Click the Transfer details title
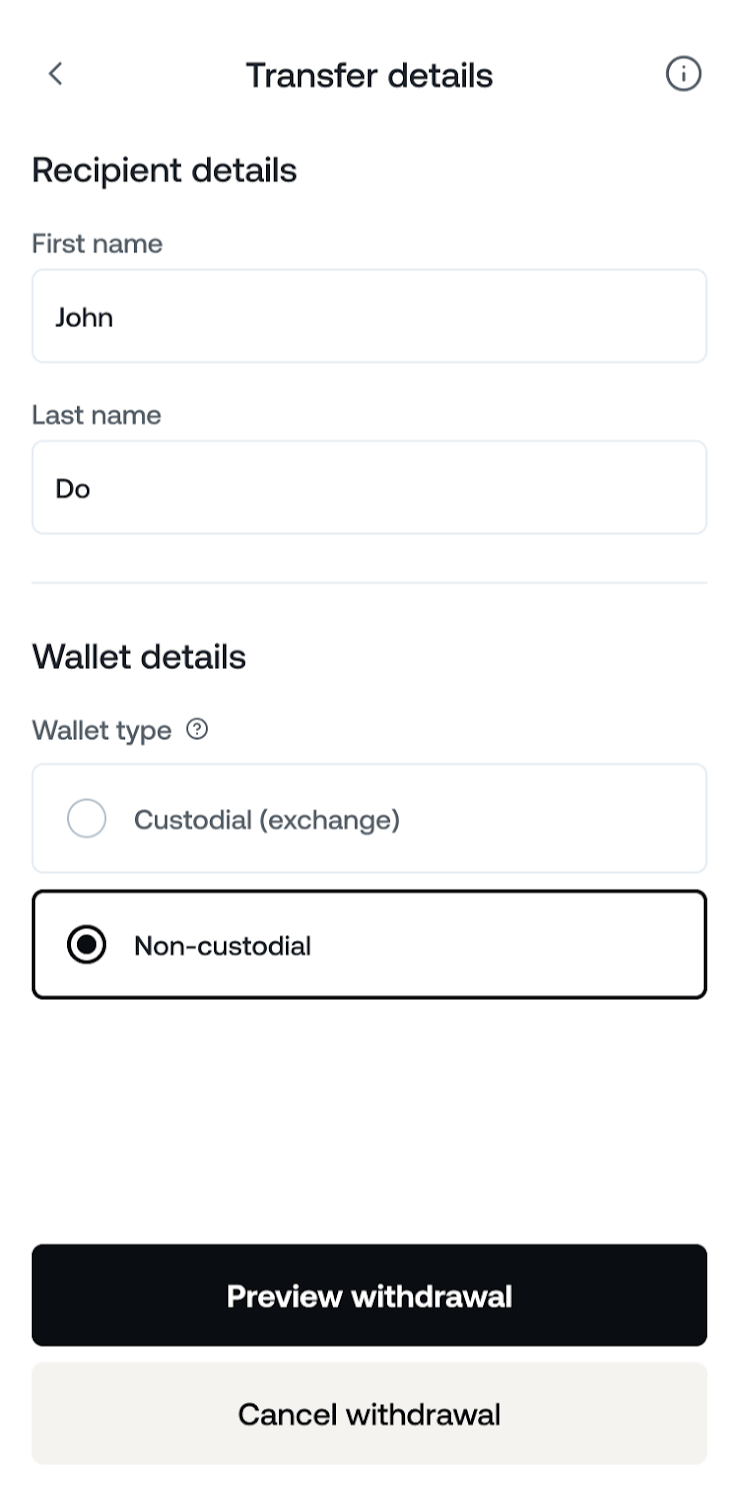 tap(369, 75)
